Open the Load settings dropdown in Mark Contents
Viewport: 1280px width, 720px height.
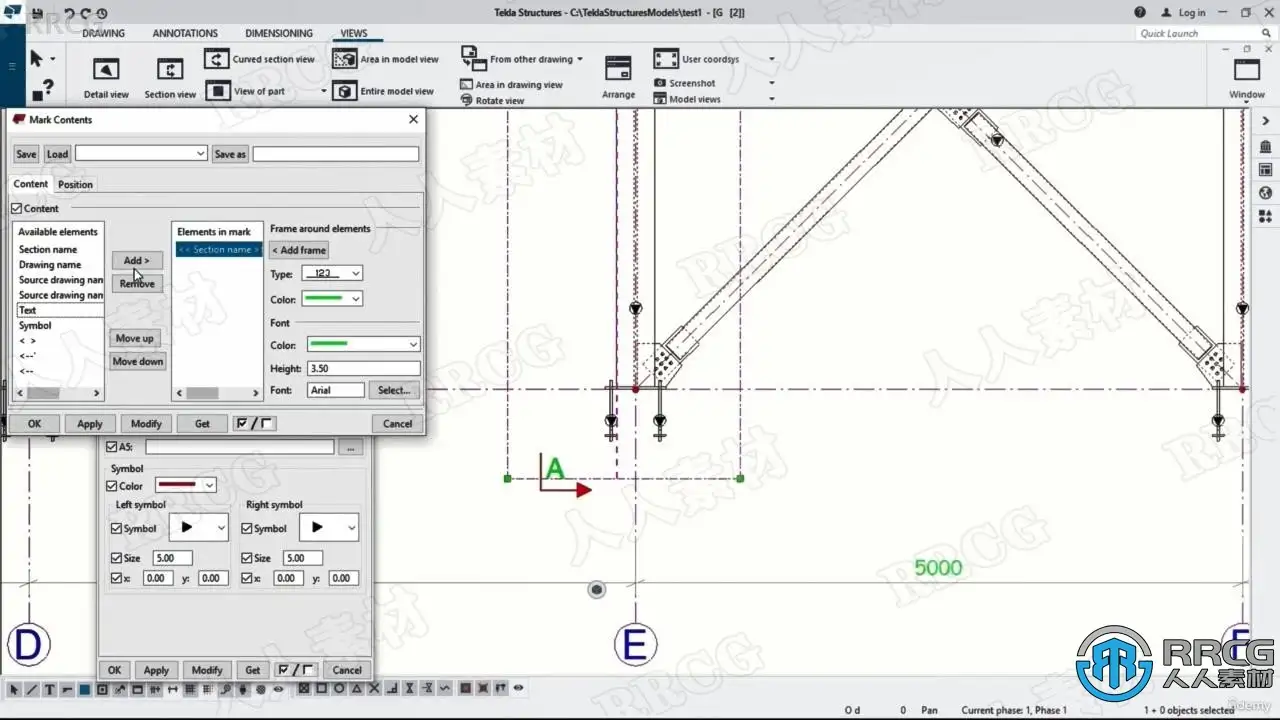141,154
